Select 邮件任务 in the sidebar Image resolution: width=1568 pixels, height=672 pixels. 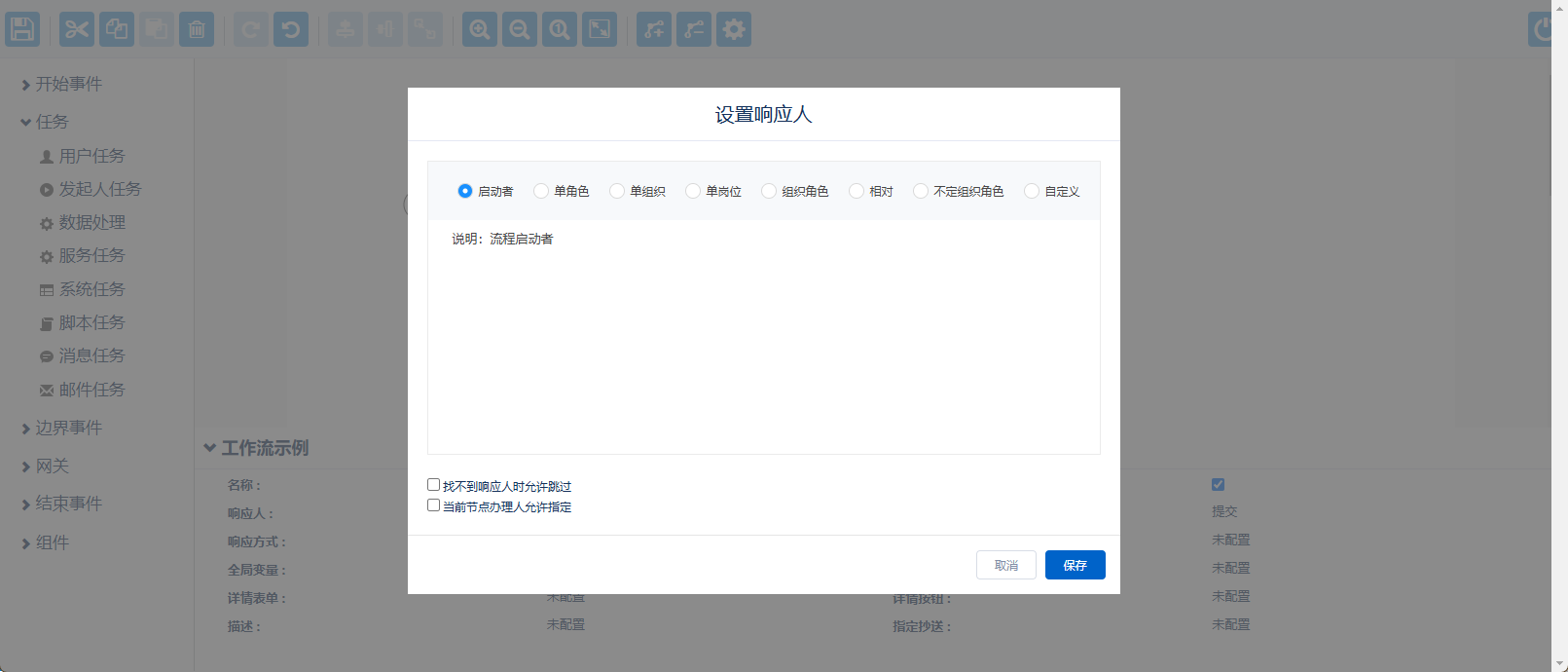(91, 390)
